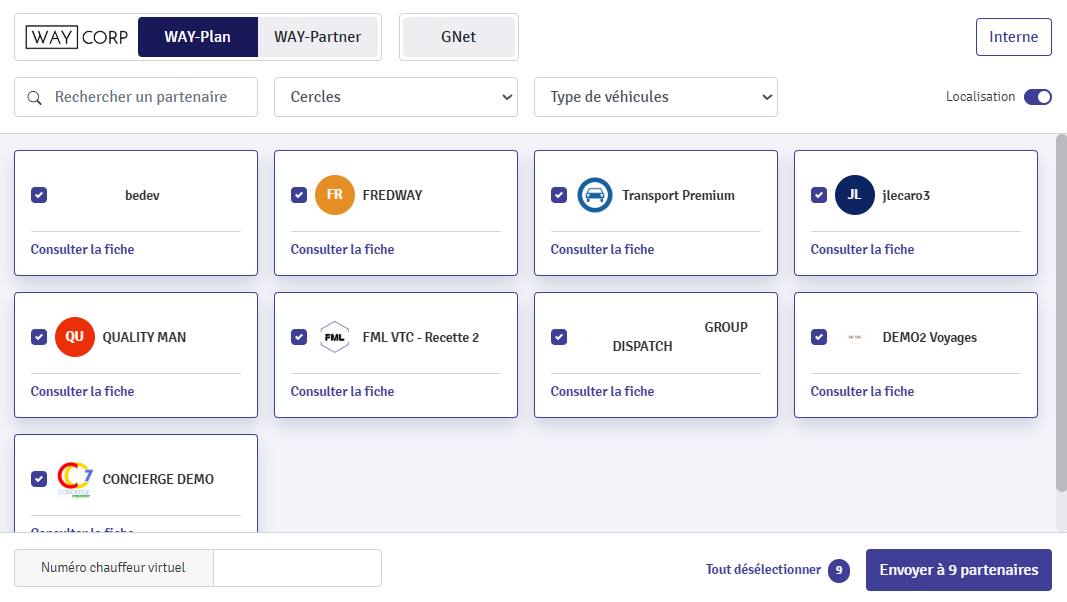Click the DEMO2 Voyages name text
Screen dimensions: 1067x602
pyautogui.click(x=930, y=337)
